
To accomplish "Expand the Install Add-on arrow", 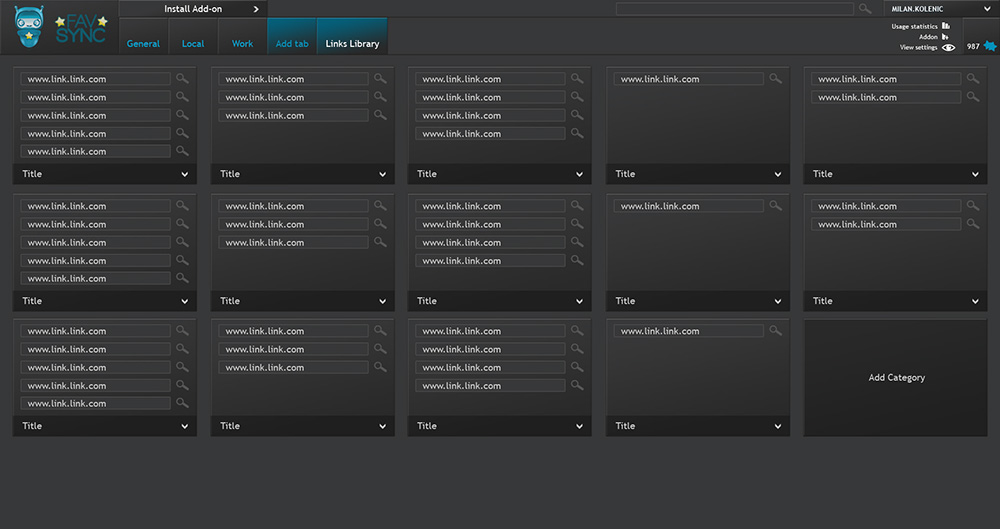I will click(x=256, y=9).
